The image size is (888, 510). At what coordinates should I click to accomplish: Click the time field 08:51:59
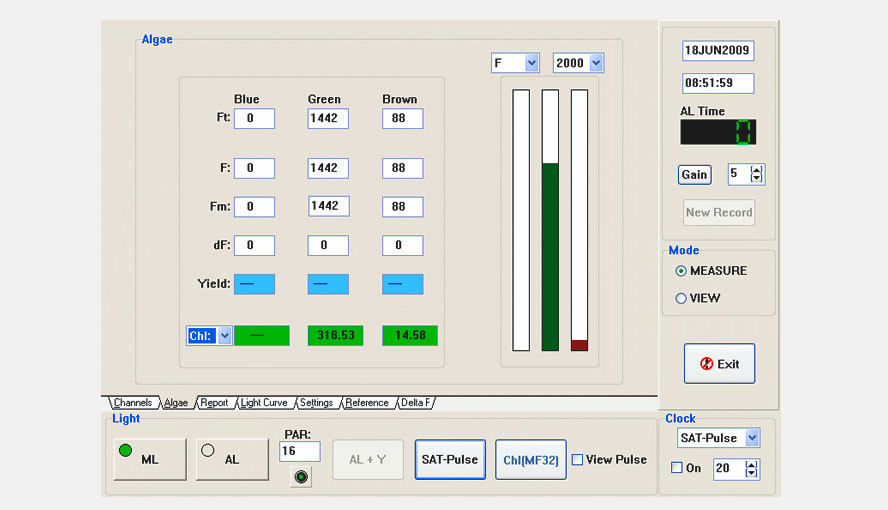(x=718, y=83)
